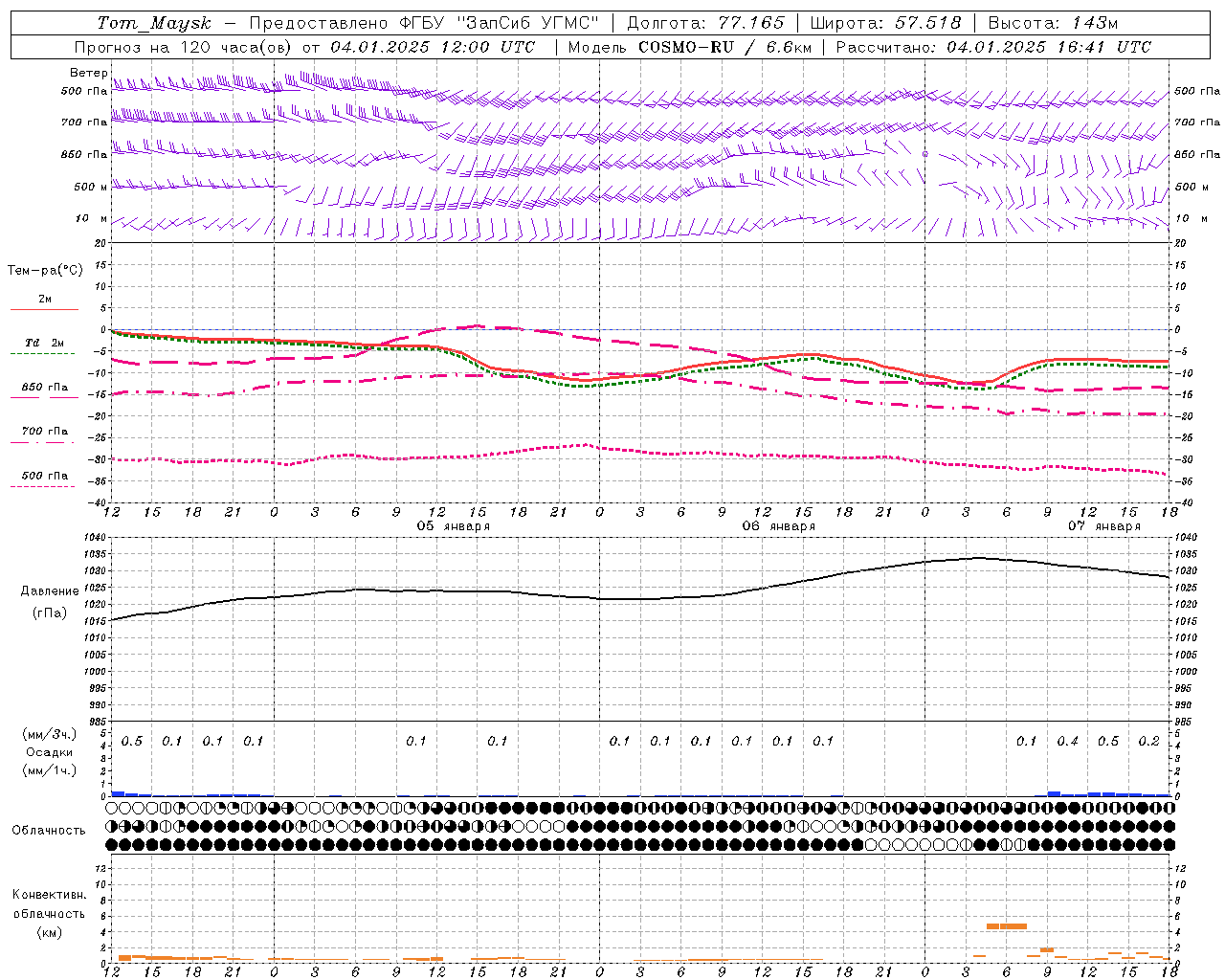Click the Облачность panel label
Viewport: 1225px width, 980px height.
pos(49,831)
